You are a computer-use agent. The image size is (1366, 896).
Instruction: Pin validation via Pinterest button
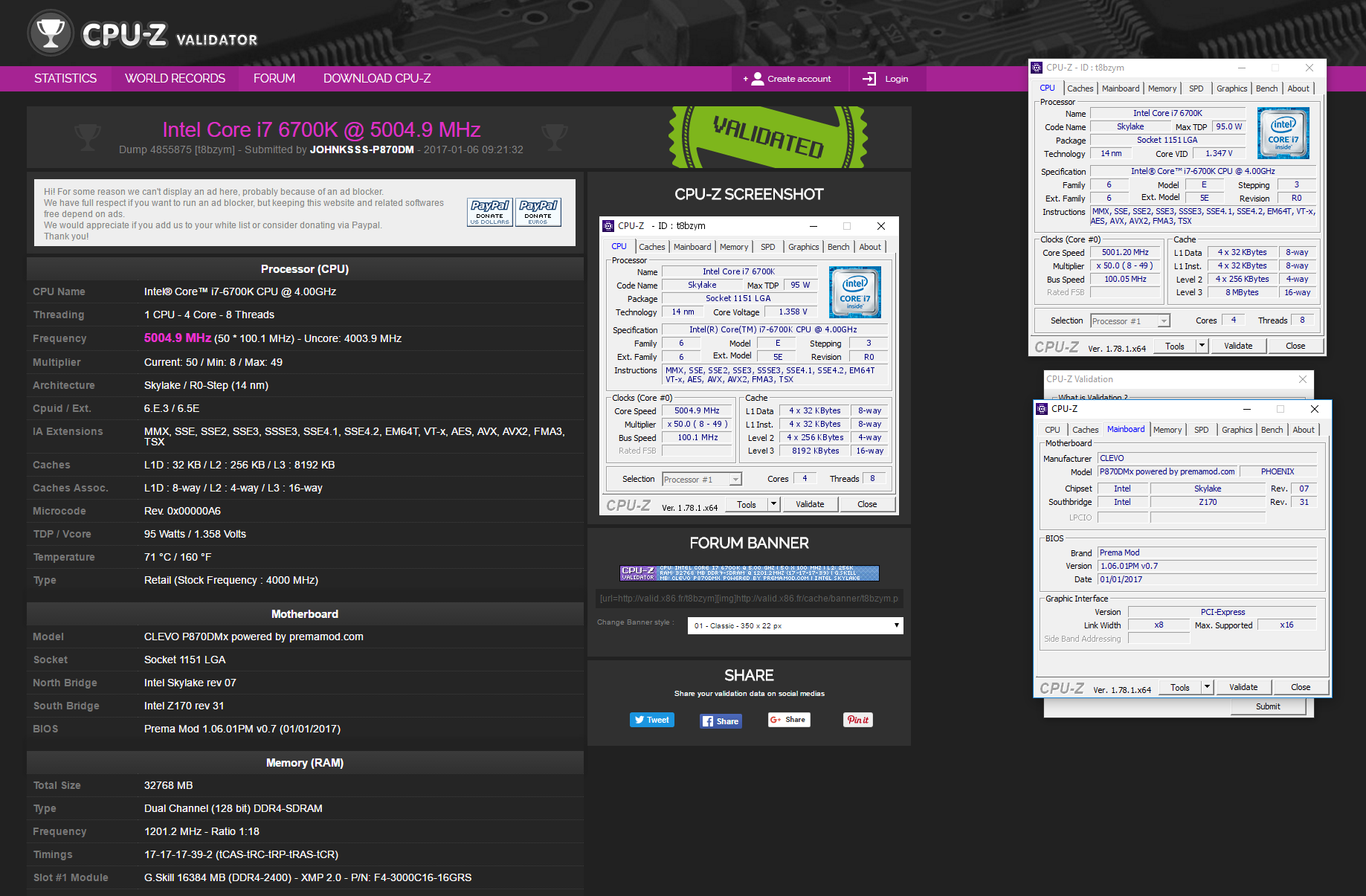point(858,720)
